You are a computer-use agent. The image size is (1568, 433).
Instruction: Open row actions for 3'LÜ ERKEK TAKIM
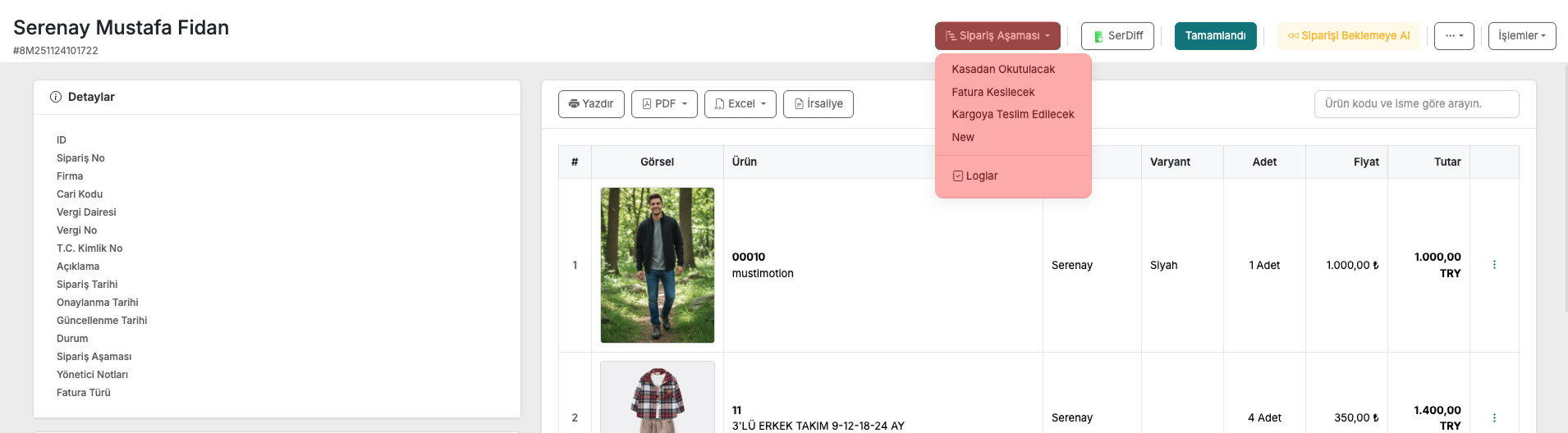click(1493, 417)
